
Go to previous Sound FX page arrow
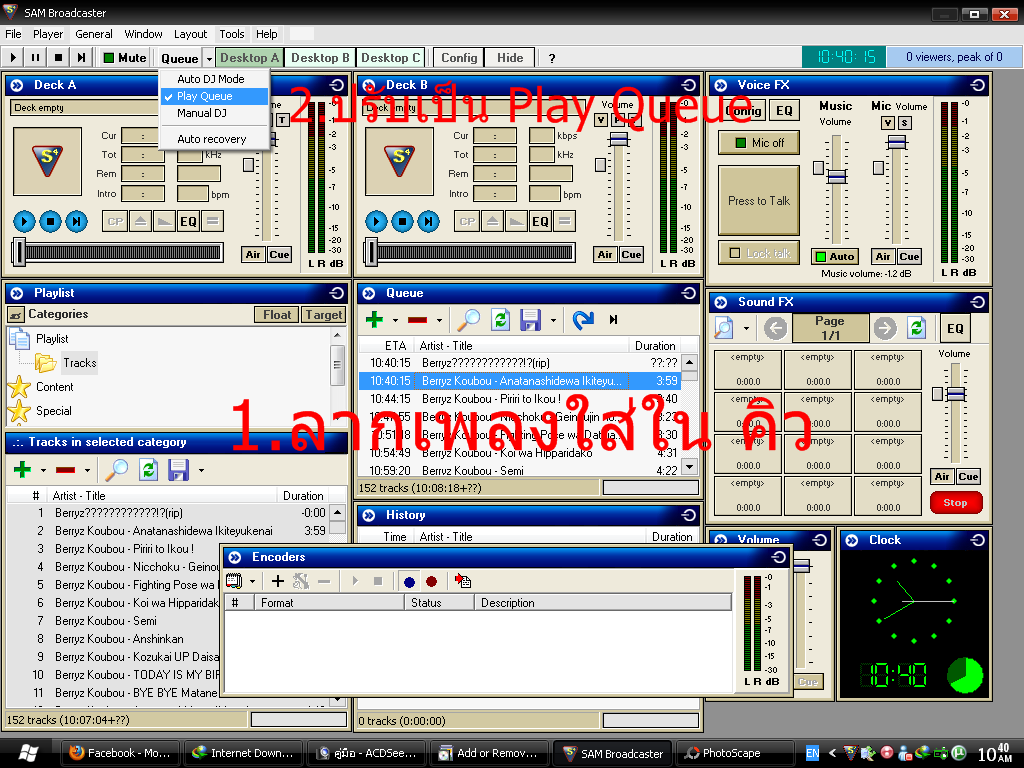click(x=776, y=328)
